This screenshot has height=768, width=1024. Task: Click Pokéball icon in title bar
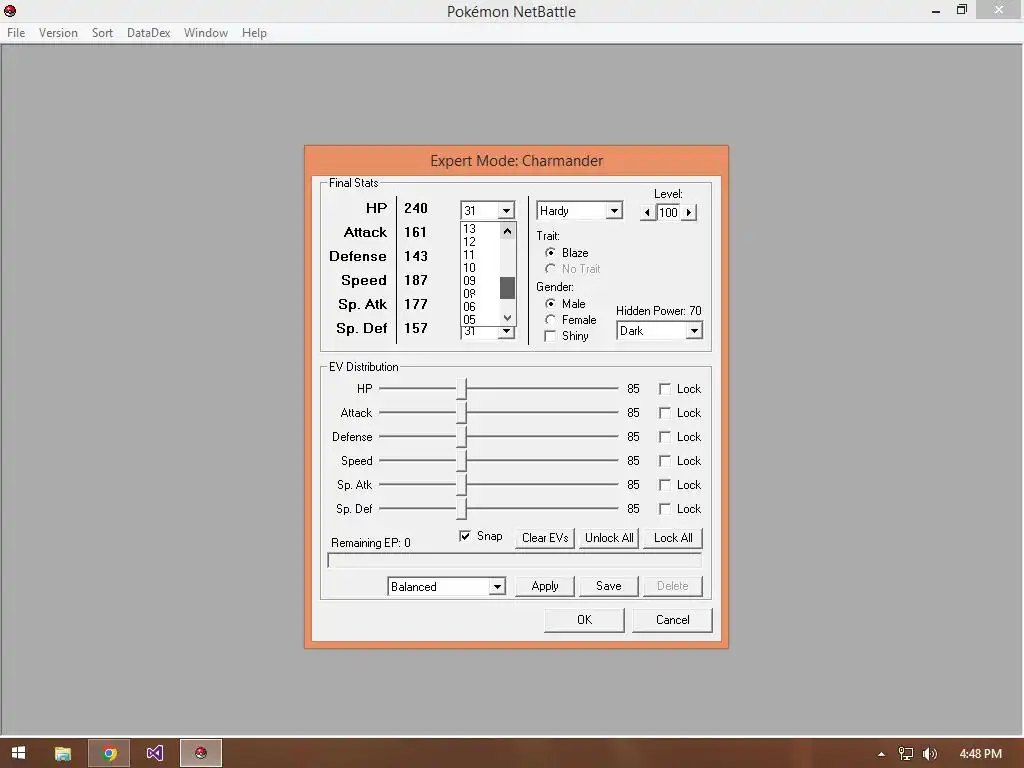pyautogui.click(x=10, y=10)
